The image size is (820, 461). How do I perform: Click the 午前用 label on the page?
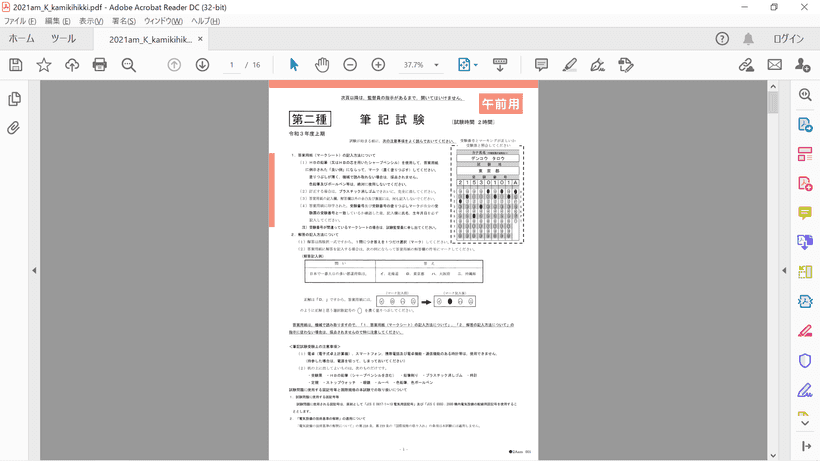tap(500, 104)
